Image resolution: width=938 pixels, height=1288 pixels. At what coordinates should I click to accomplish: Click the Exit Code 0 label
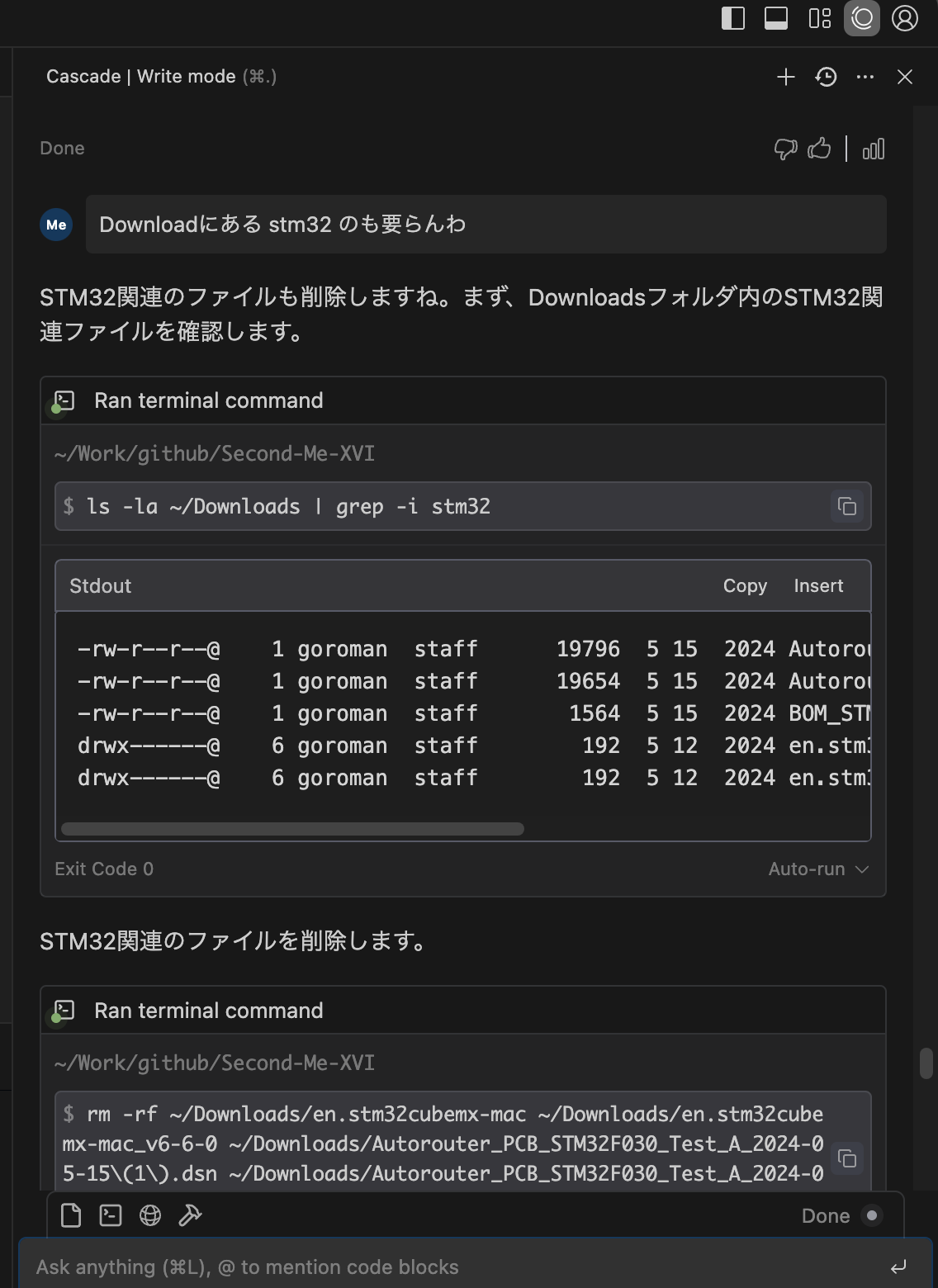click(x=104, y=869)
